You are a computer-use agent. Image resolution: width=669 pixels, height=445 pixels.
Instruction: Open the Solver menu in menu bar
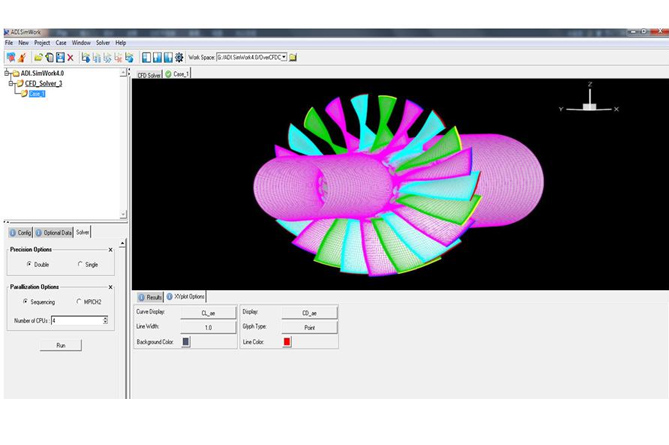tap(103, 43)
